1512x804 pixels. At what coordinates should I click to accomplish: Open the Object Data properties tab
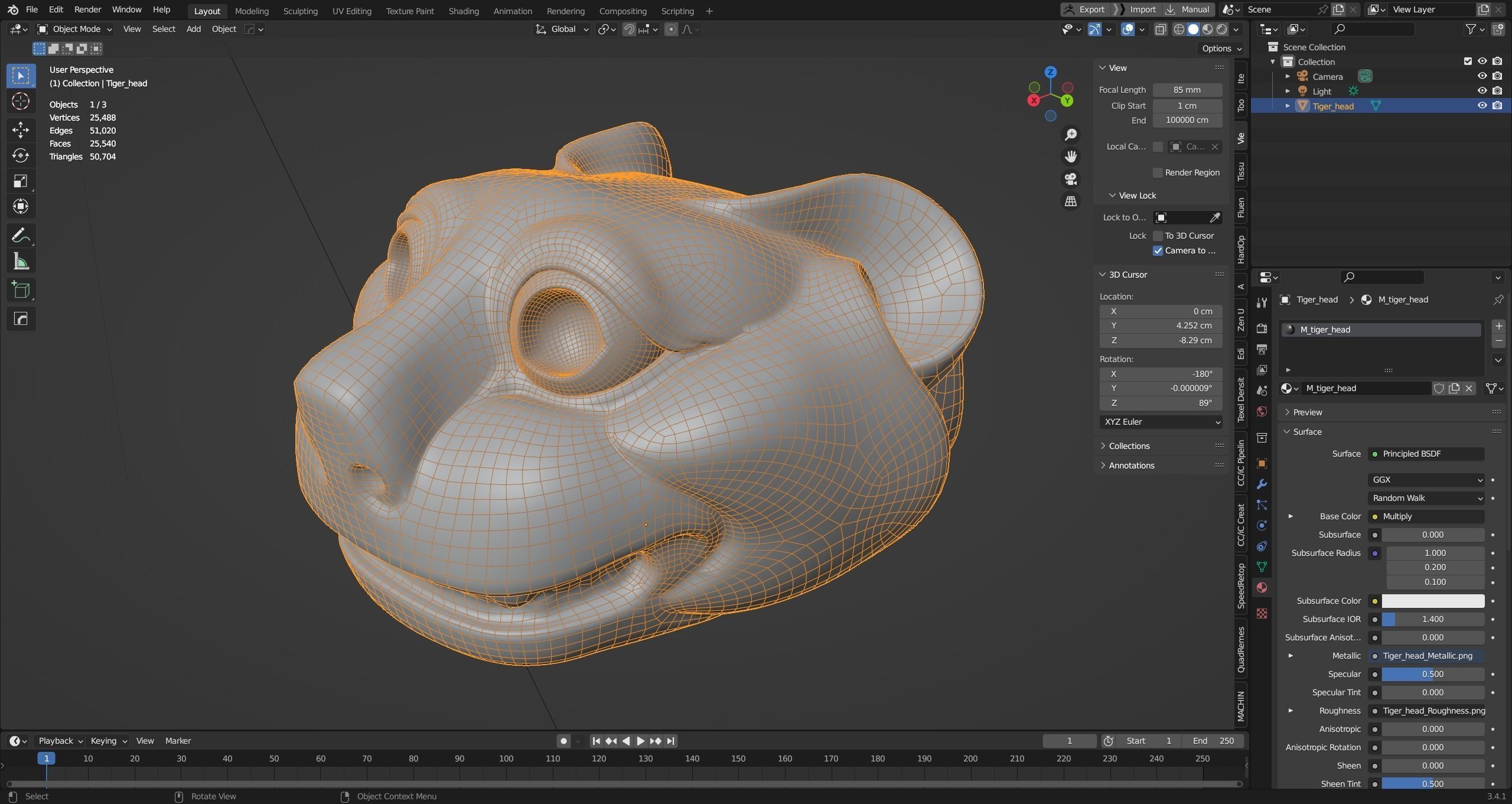coord(1262,567)
